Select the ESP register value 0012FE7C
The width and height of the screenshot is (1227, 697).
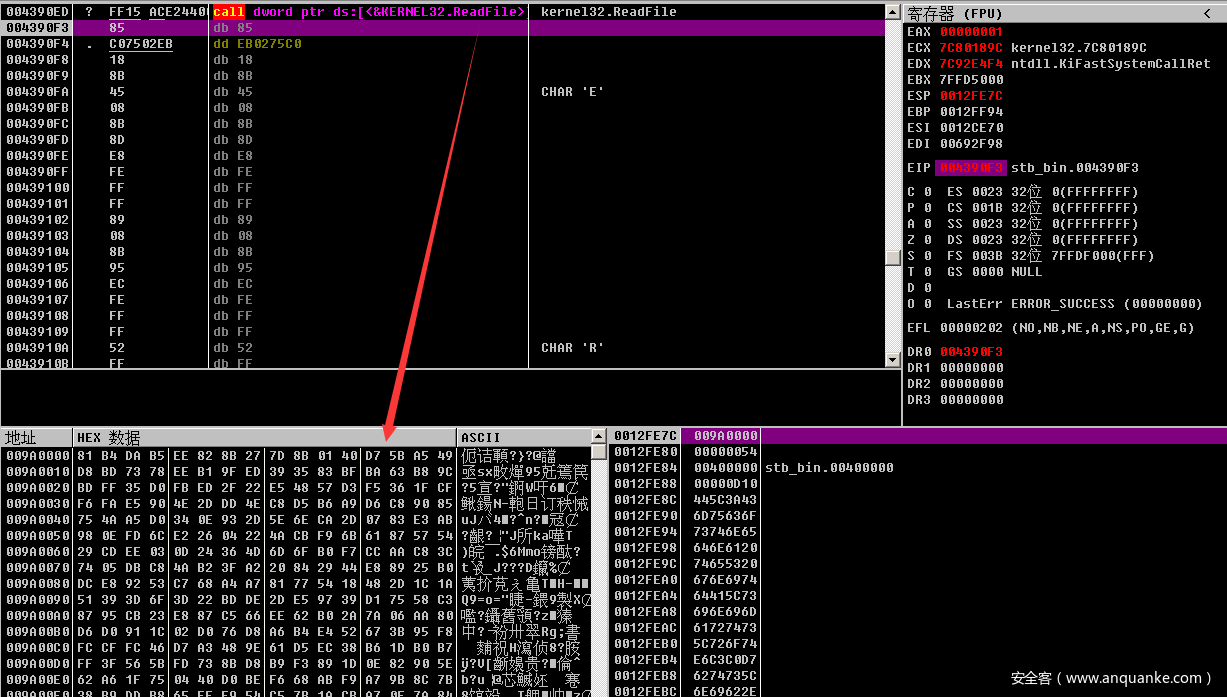[971, 96]
